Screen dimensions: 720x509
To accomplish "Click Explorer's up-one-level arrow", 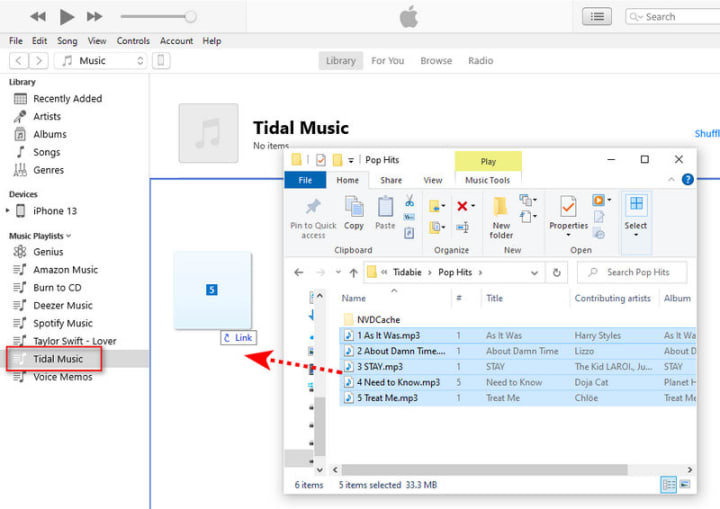I will (x=353, y=273).
